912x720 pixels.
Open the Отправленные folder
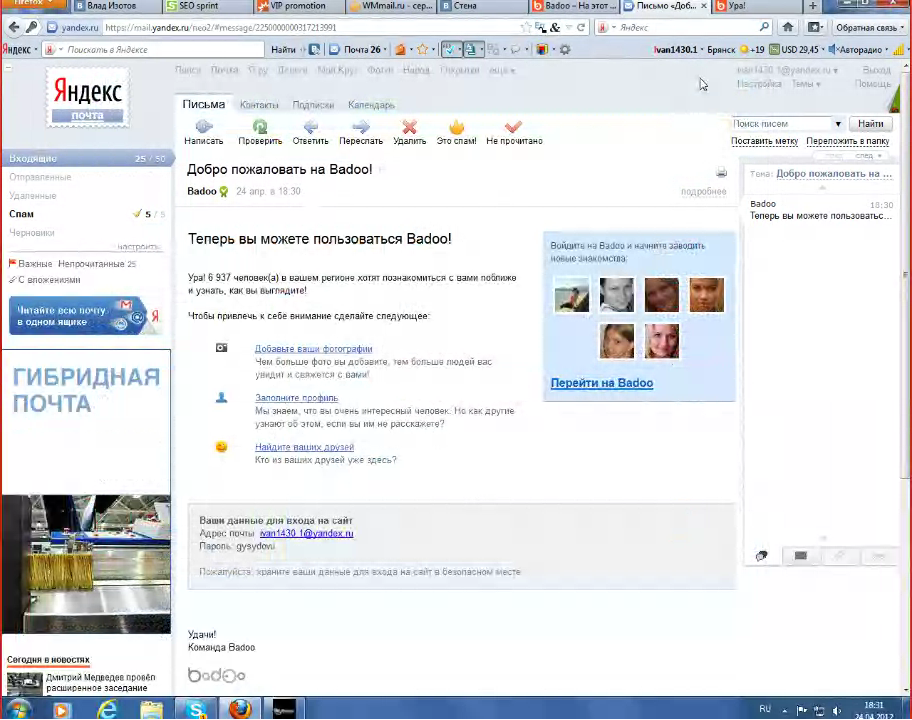click(40, 177)
